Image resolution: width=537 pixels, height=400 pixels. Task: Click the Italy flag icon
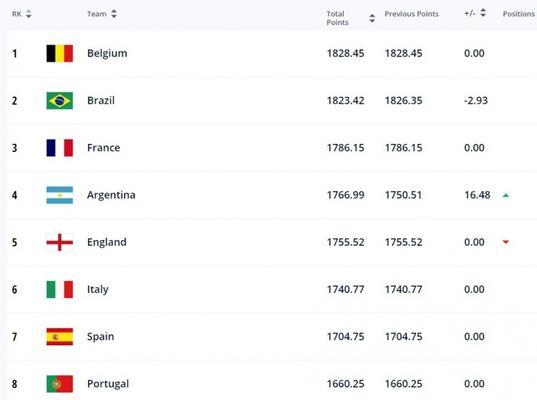click(x=60, y=289)
